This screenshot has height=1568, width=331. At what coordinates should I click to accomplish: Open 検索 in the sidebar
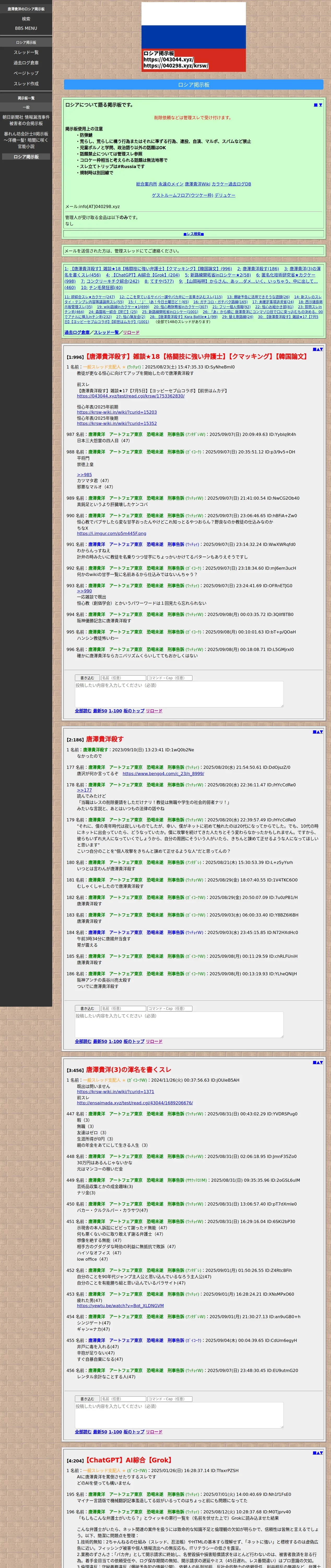[x=26, y=19]
